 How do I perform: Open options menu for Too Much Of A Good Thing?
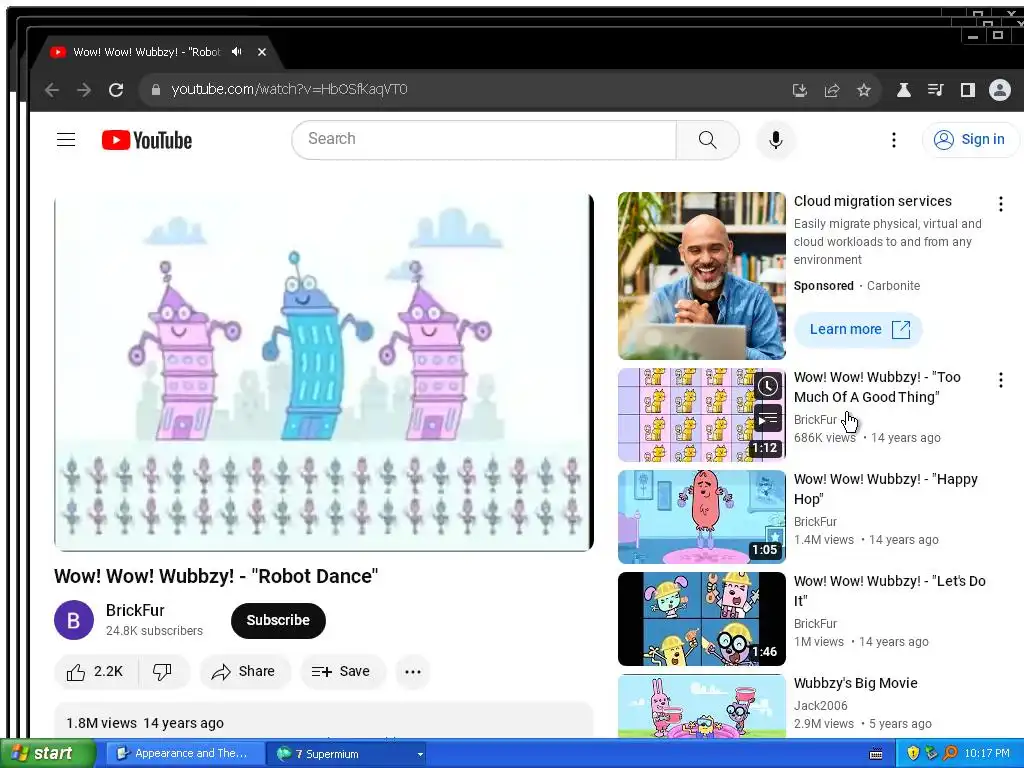(x=1000, y=380)
